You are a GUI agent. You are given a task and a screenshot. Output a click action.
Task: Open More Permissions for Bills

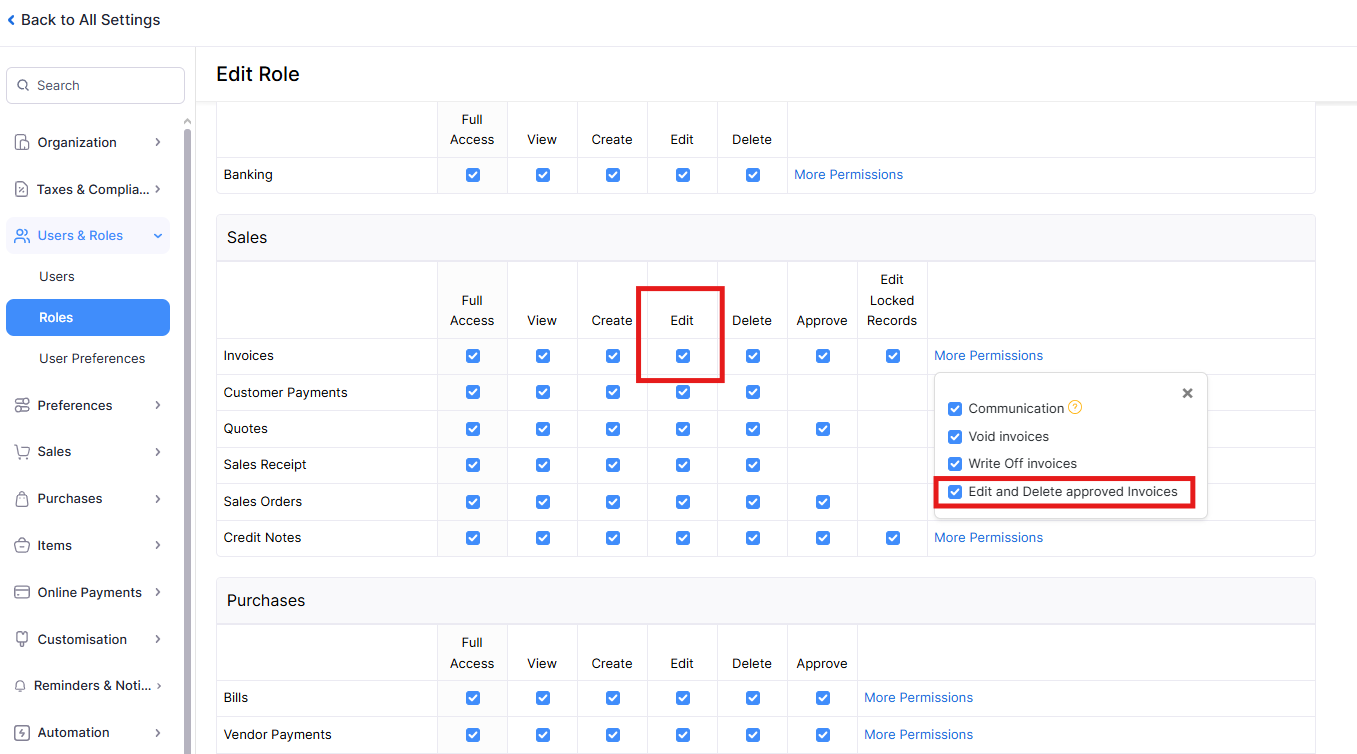pyautogui.click(x=918, y=697)
